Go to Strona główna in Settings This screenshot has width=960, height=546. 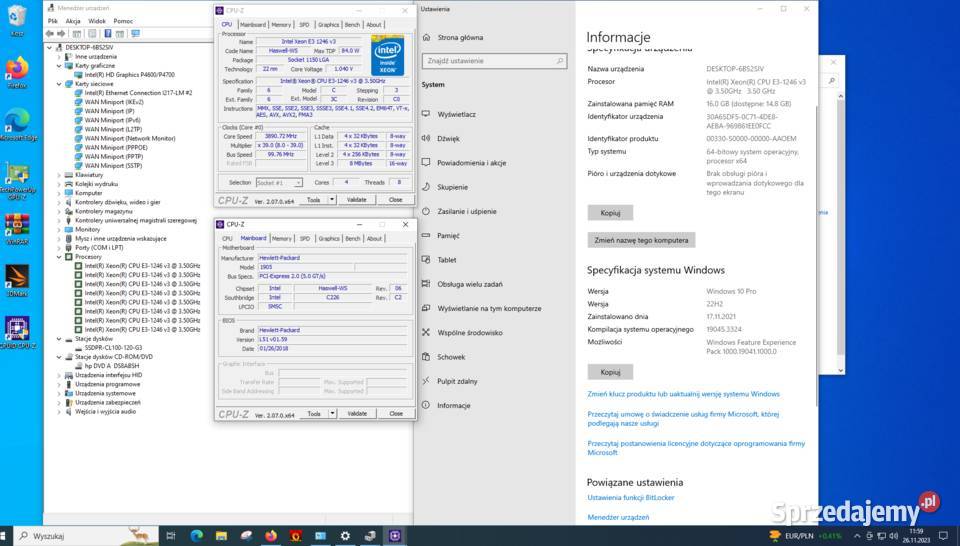point(460,37)
